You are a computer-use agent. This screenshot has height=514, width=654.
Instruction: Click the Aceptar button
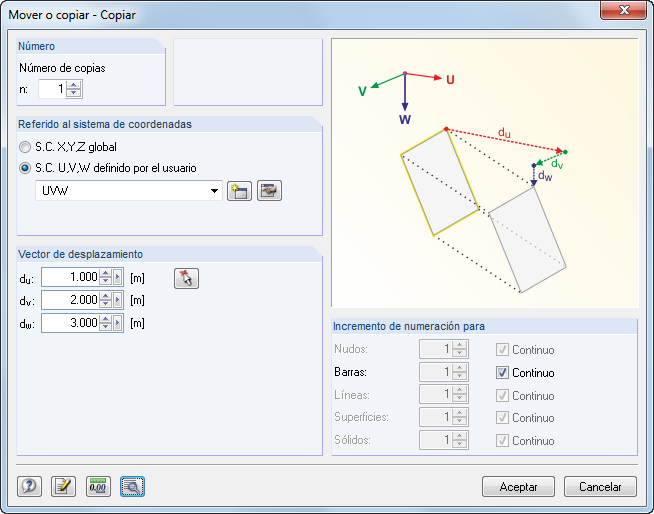pos(518,486)
